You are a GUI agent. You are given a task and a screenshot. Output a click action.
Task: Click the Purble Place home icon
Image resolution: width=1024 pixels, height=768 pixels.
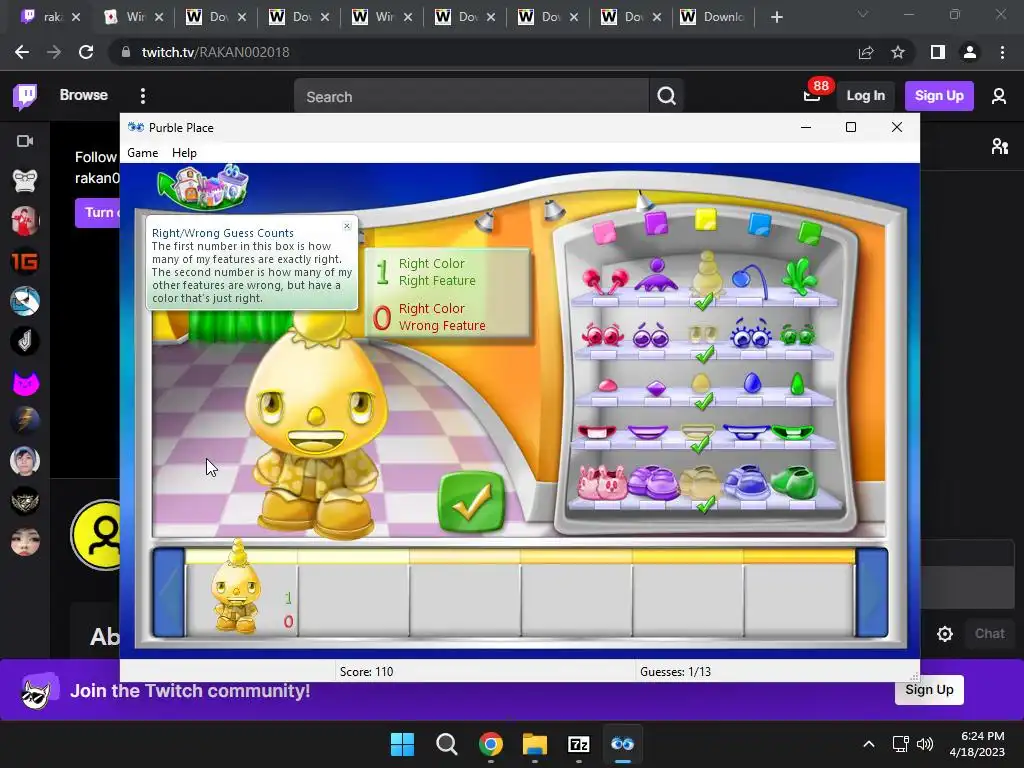(204, 186)
